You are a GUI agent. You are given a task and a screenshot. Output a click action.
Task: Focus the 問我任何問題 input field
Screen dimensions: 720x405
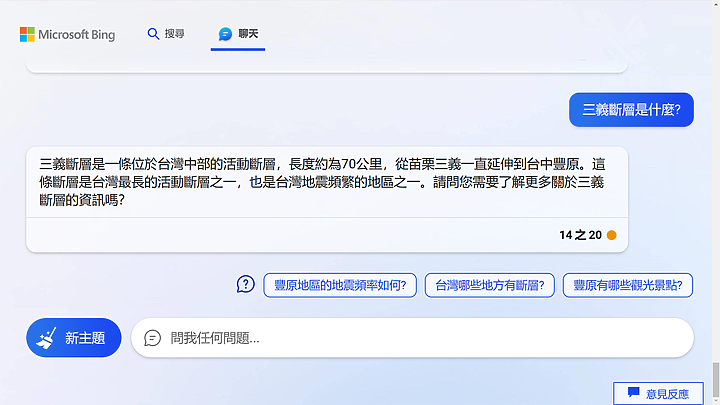click(412, 338)
